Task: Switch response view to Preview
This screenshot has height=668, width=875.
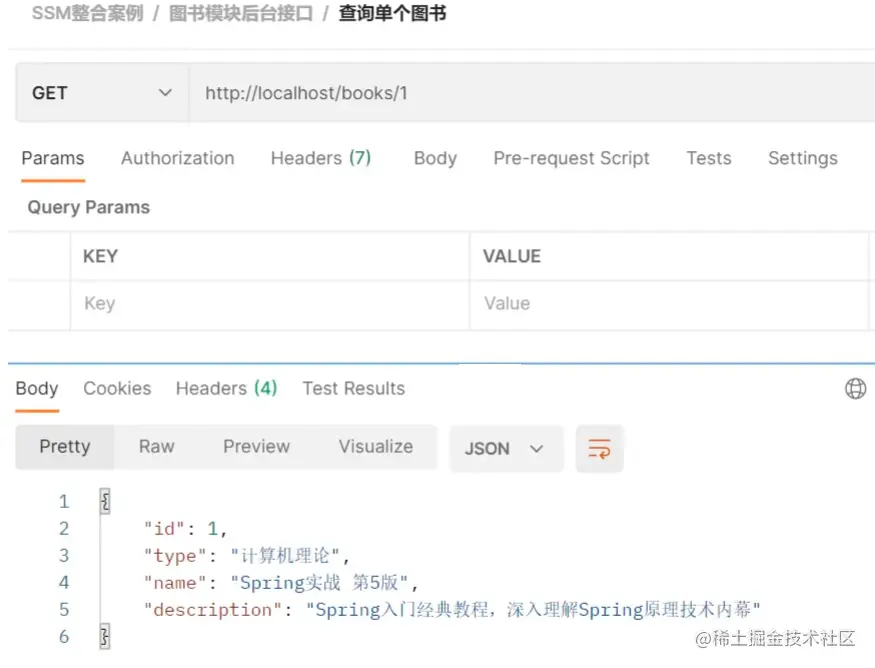Action: 256,447
